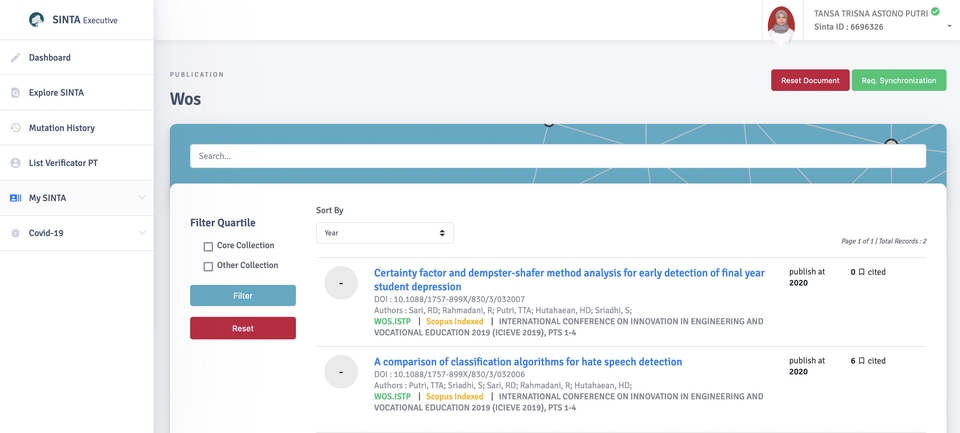The image size is (960, 433).
Task: Click Scopus Indexed tag of Certainty factor paper
Action: (455, 321)
